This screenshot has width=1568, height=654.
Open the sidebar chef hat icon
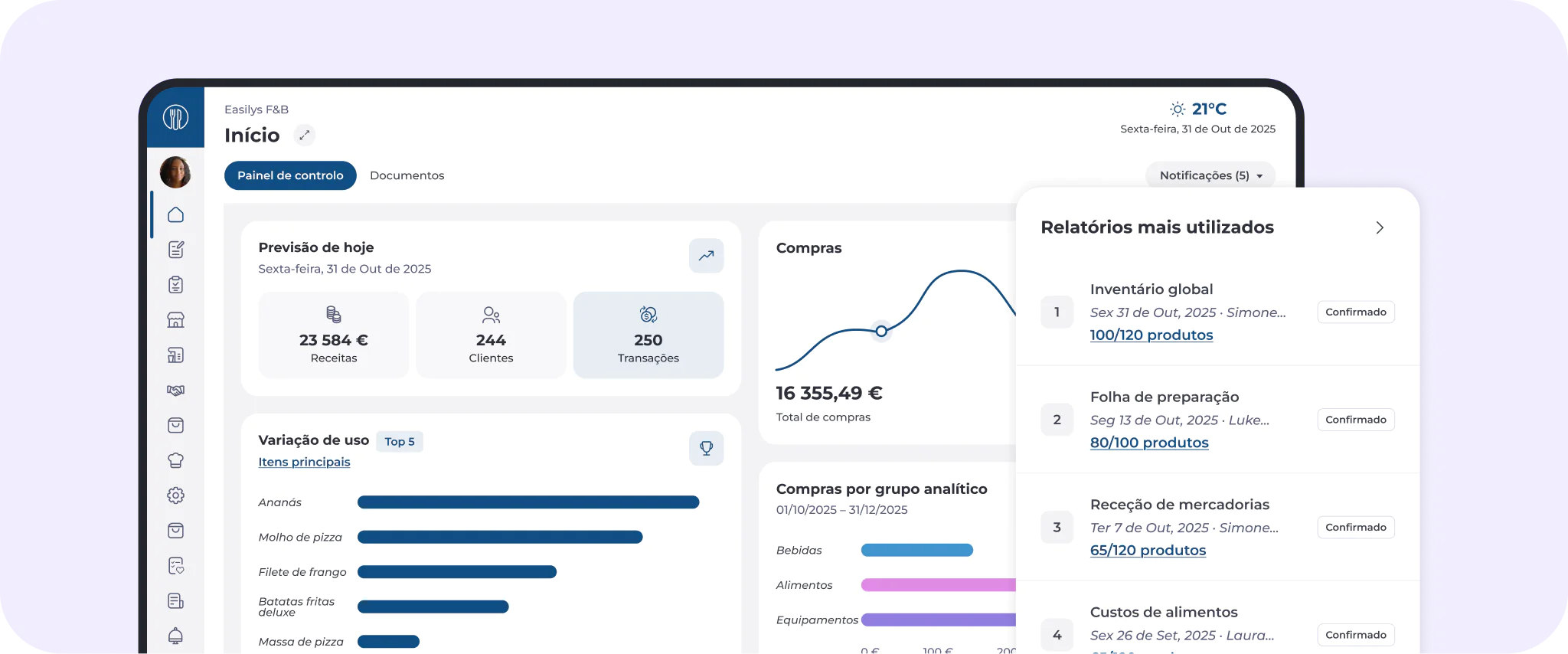tap(175, 460)
